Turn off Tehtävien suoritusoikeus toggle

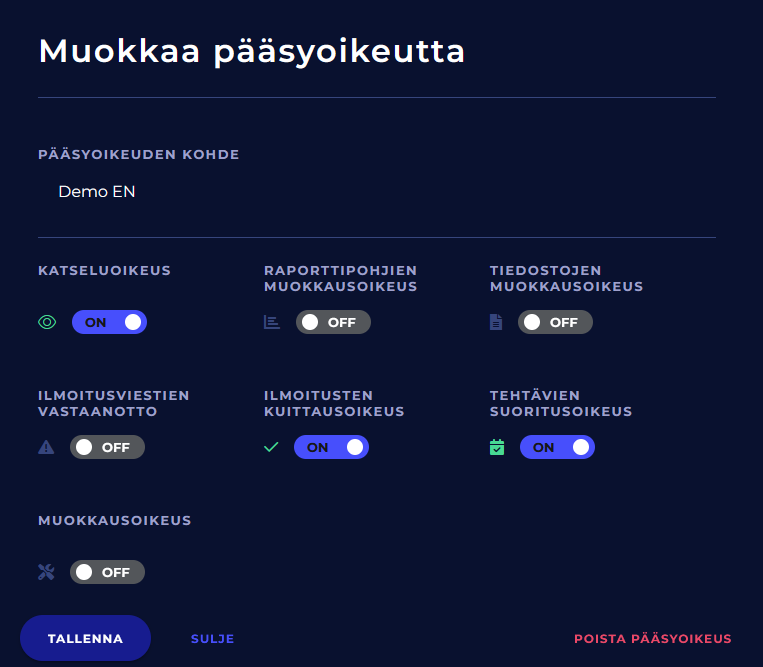coord(557,447)
